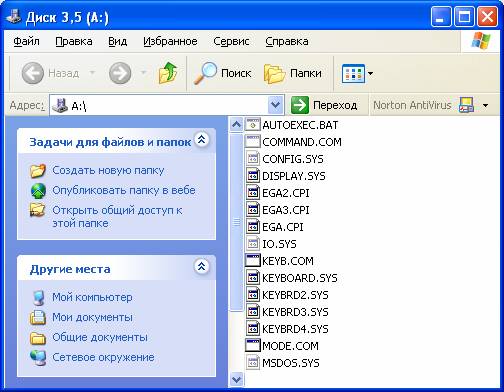Select the file name MSDOS.SYS

(291, 363)
